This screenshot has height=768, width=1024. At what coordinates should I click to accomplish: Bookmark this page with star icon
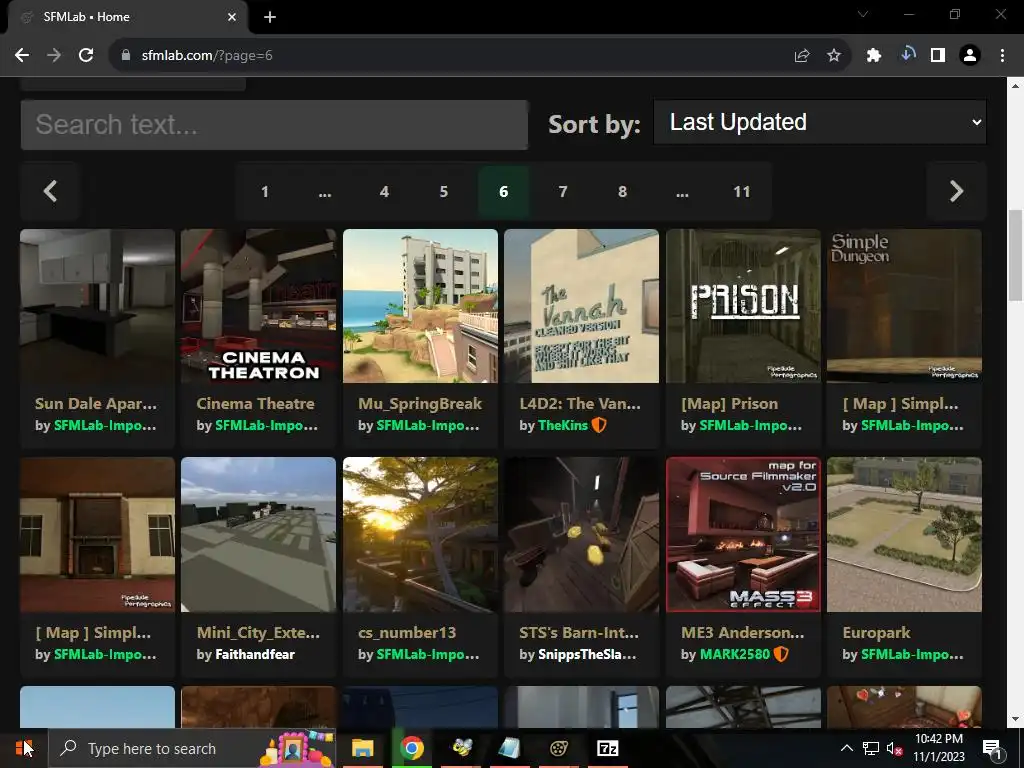(834, 56)
